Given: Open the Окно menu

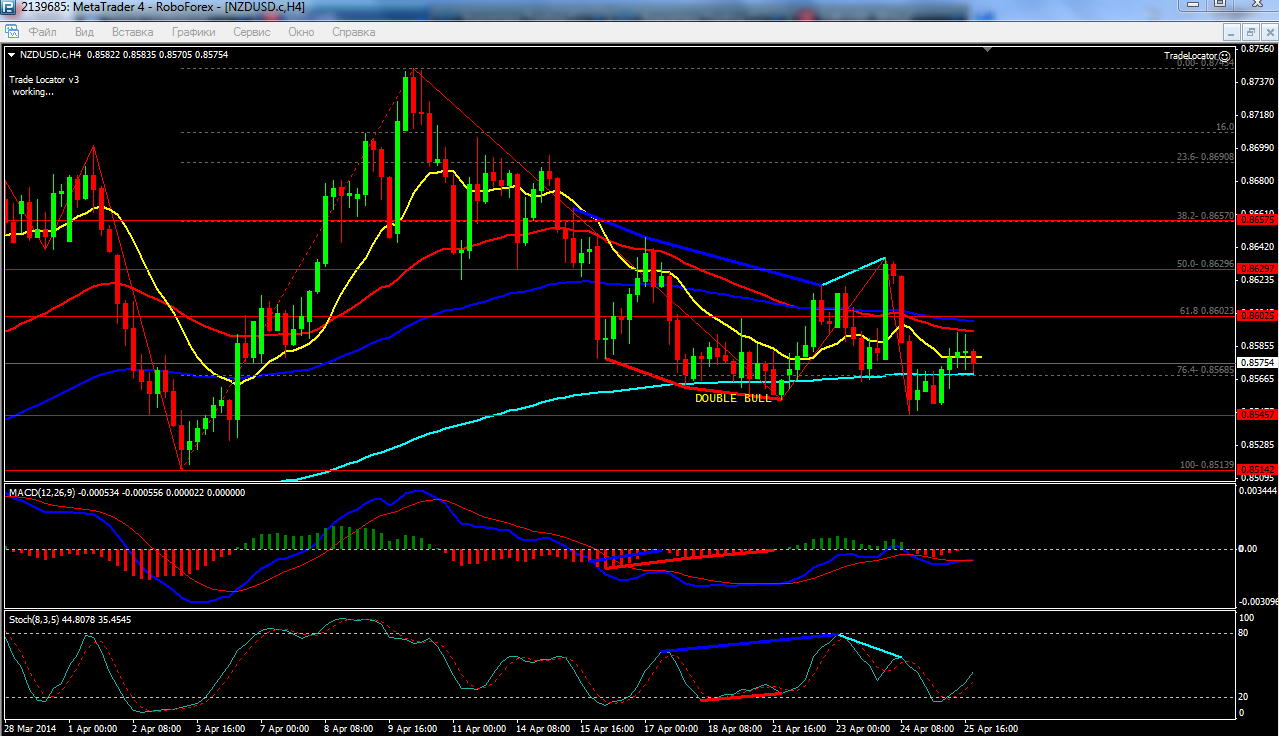Looking at the screenshot, I should tap(301, 32).
